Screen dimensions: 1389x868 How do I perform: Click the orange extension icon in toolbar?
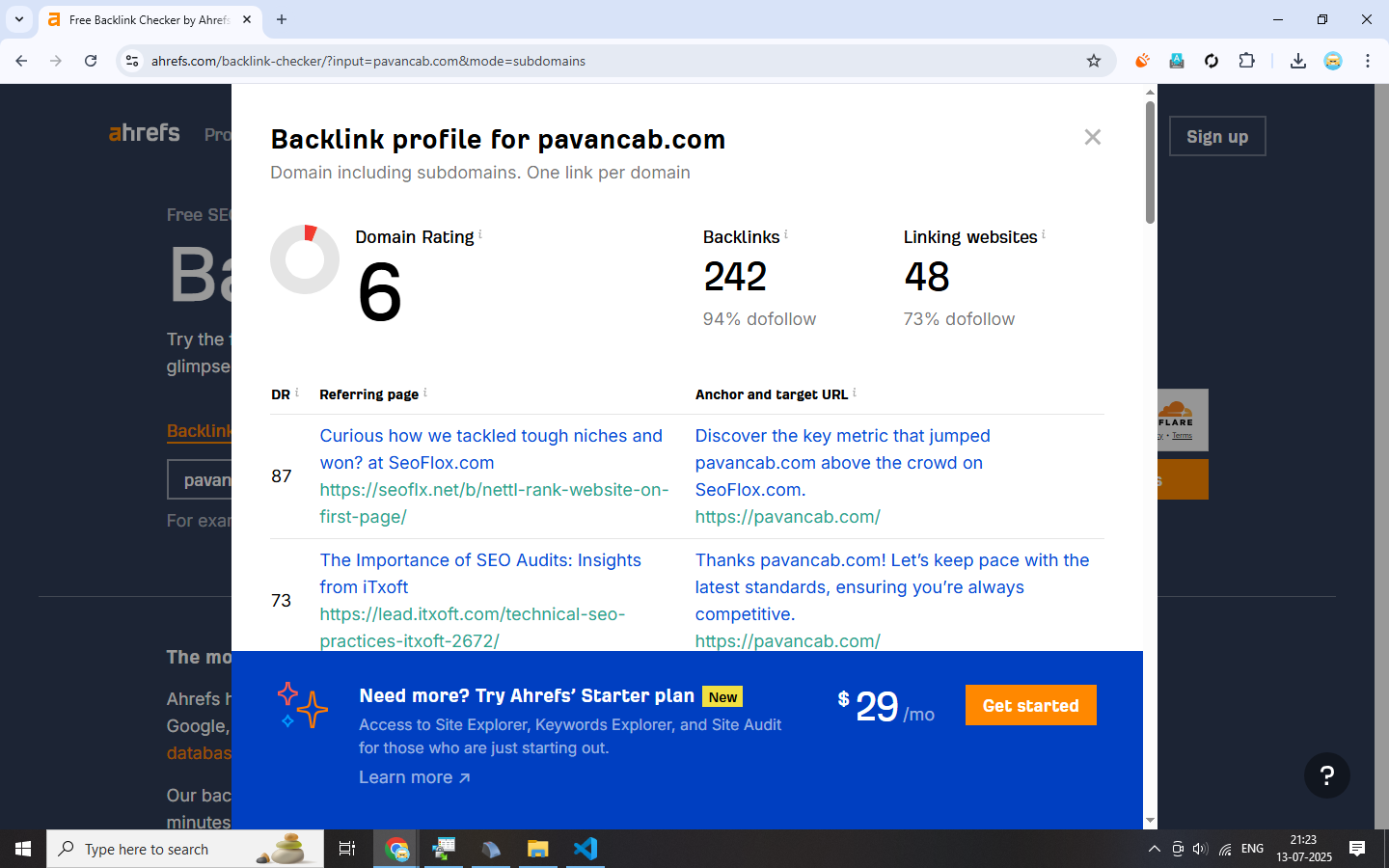coord(1142,61)
